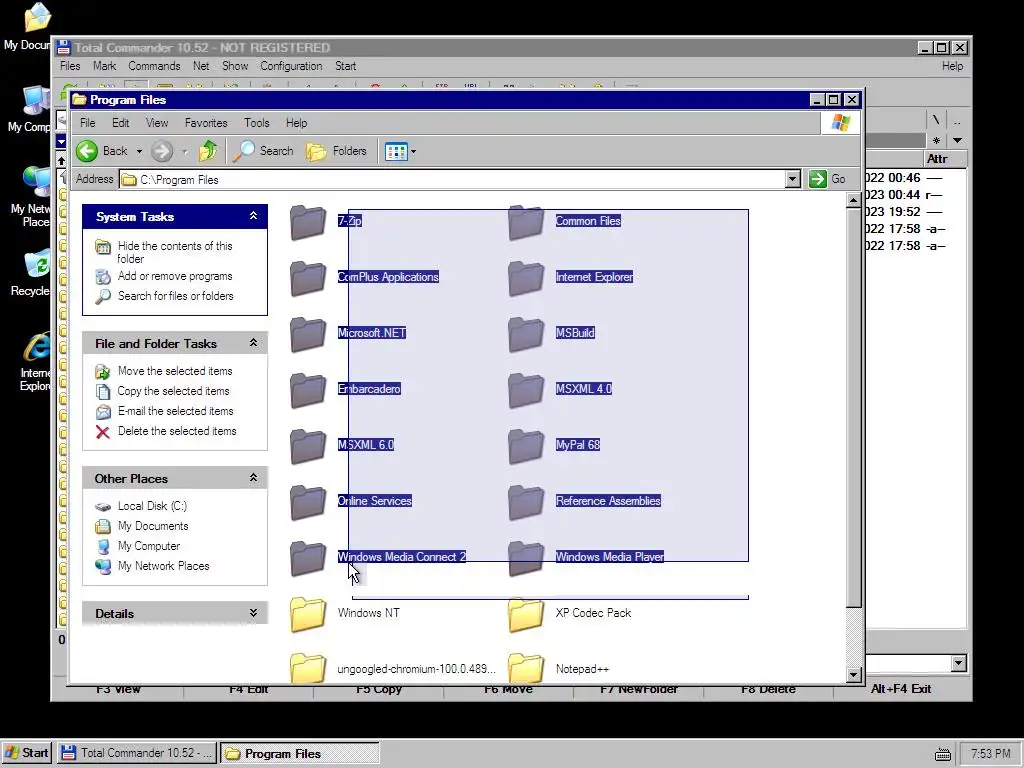Select the Online Services folder icon
Viewport: 1024px width, 768px height.
click(x=308, y=502)
